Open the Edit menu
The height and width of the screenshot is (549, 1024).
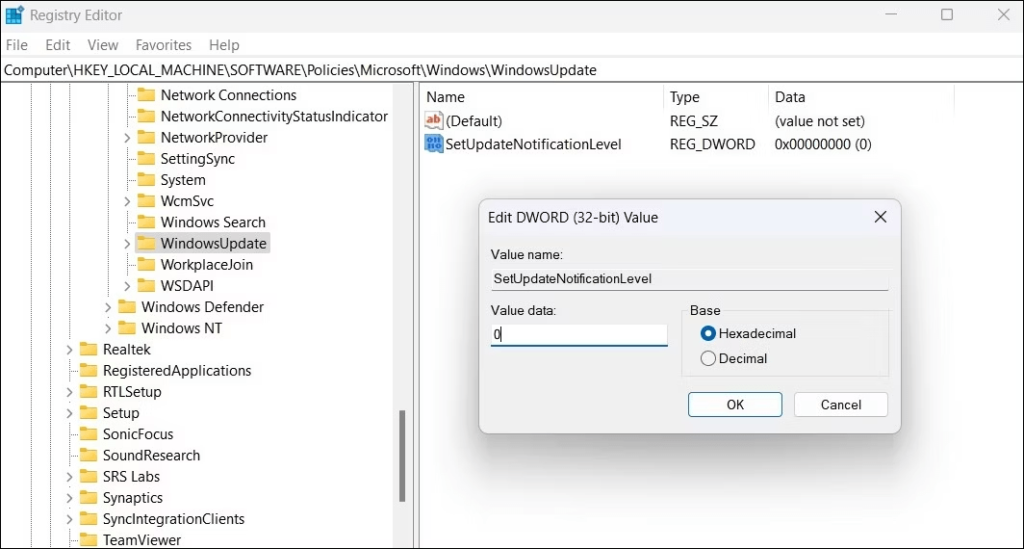(x=58, y=45)
